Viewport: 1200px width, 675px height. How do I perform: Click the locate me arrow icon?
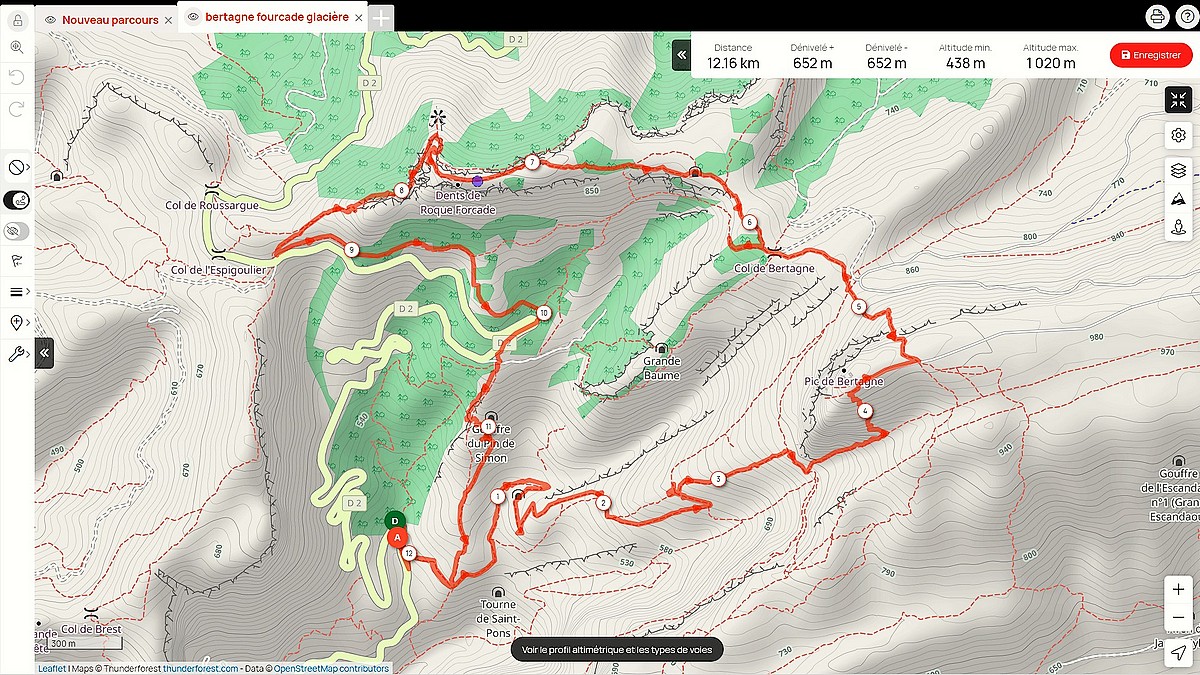tap(1180, 652)
